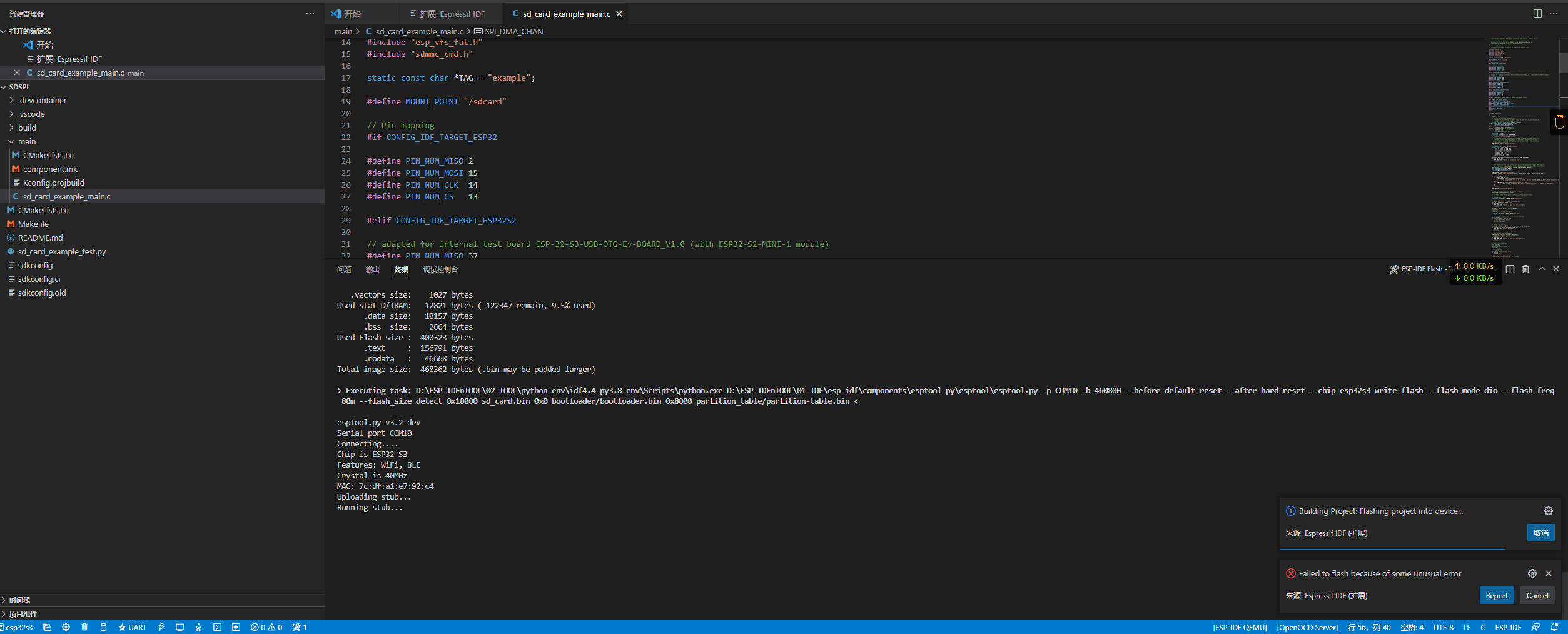Image resolution: width=1568 pixels, height=634 pixels.
Task: Switch to the Debug Console panel tab
Action: [440, 269]
